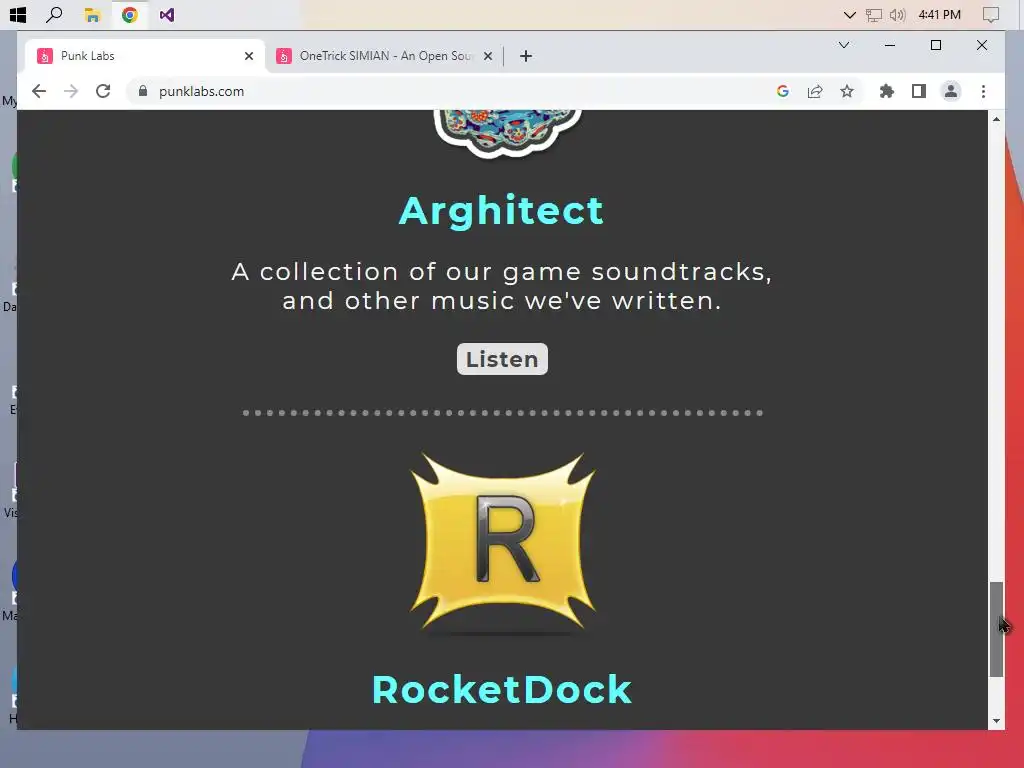This screenshot has width=1024, height=768.
Task: Open the Chrome three-dot menu
Action: (984, 91)
